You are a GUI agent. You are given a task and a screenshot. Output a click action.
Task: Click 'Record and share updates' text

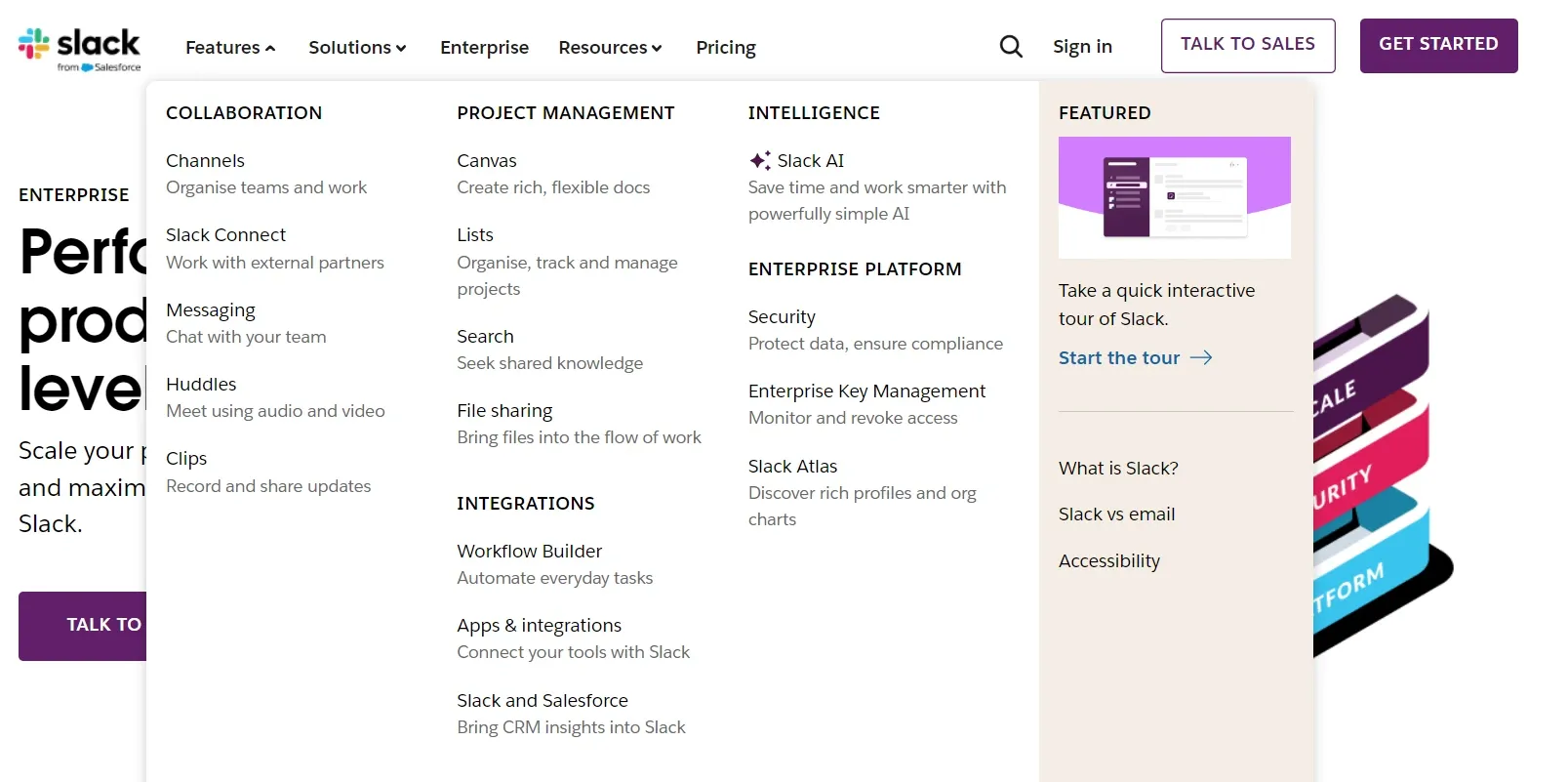(x=268, y=485)
